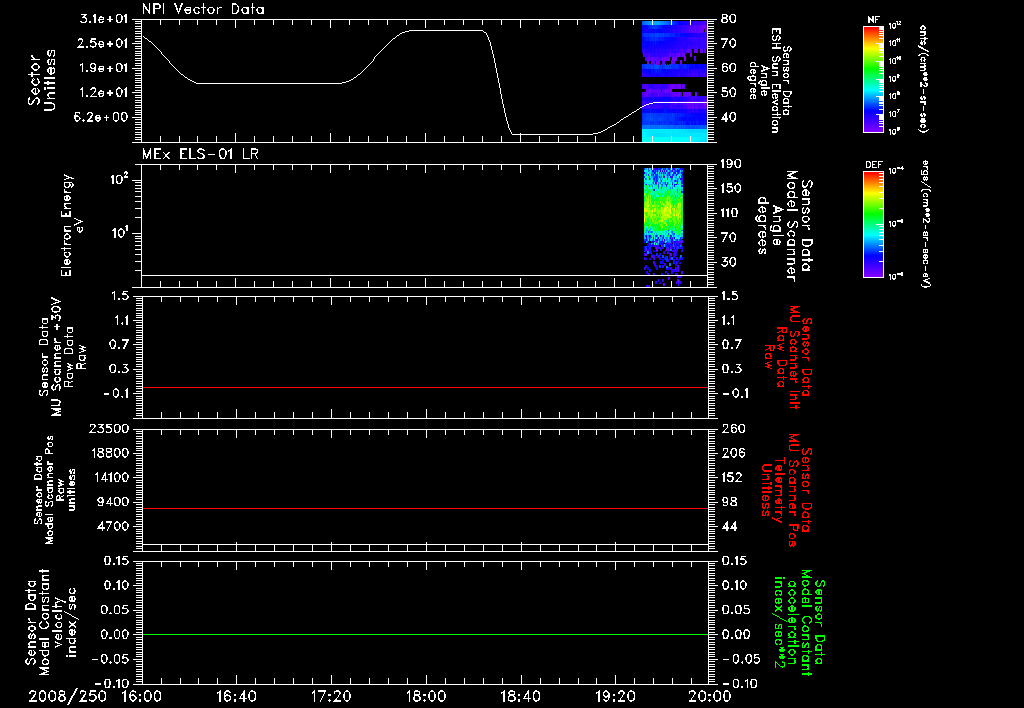Click the 'Model Scanner Angle degrees' axis label

point(786,226)
